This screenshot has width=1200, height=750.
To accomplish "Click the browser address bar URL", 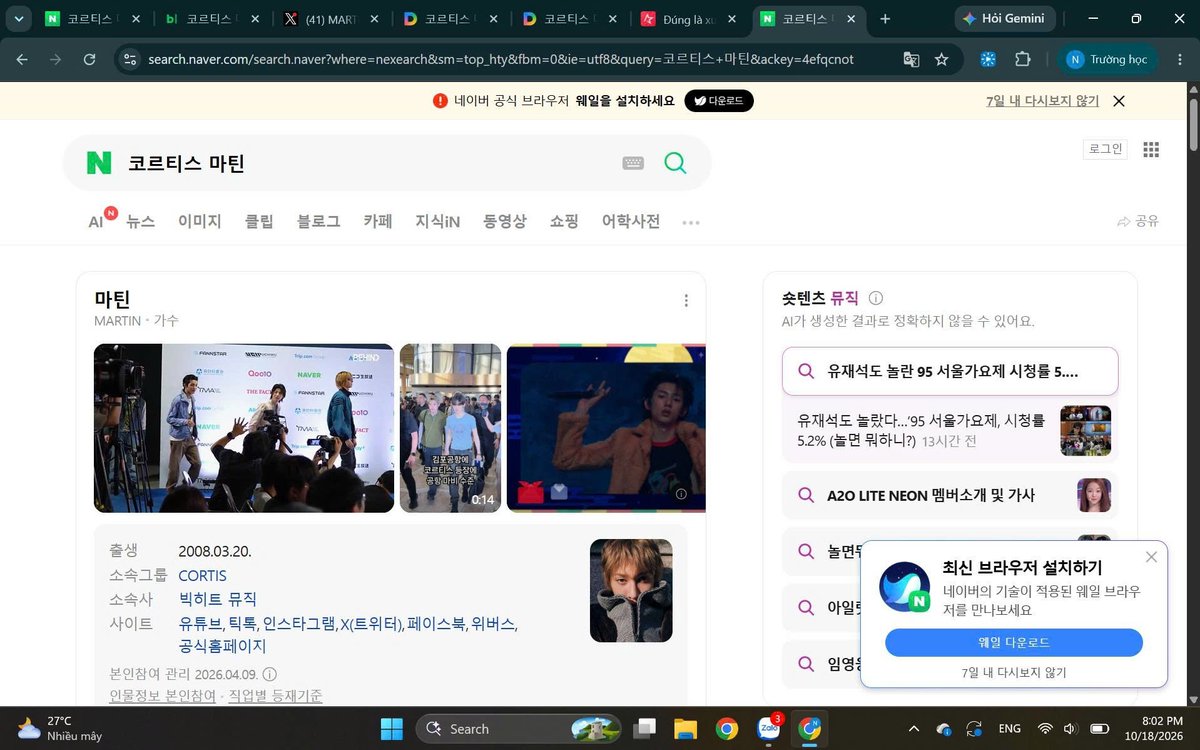I will [500, 59].
